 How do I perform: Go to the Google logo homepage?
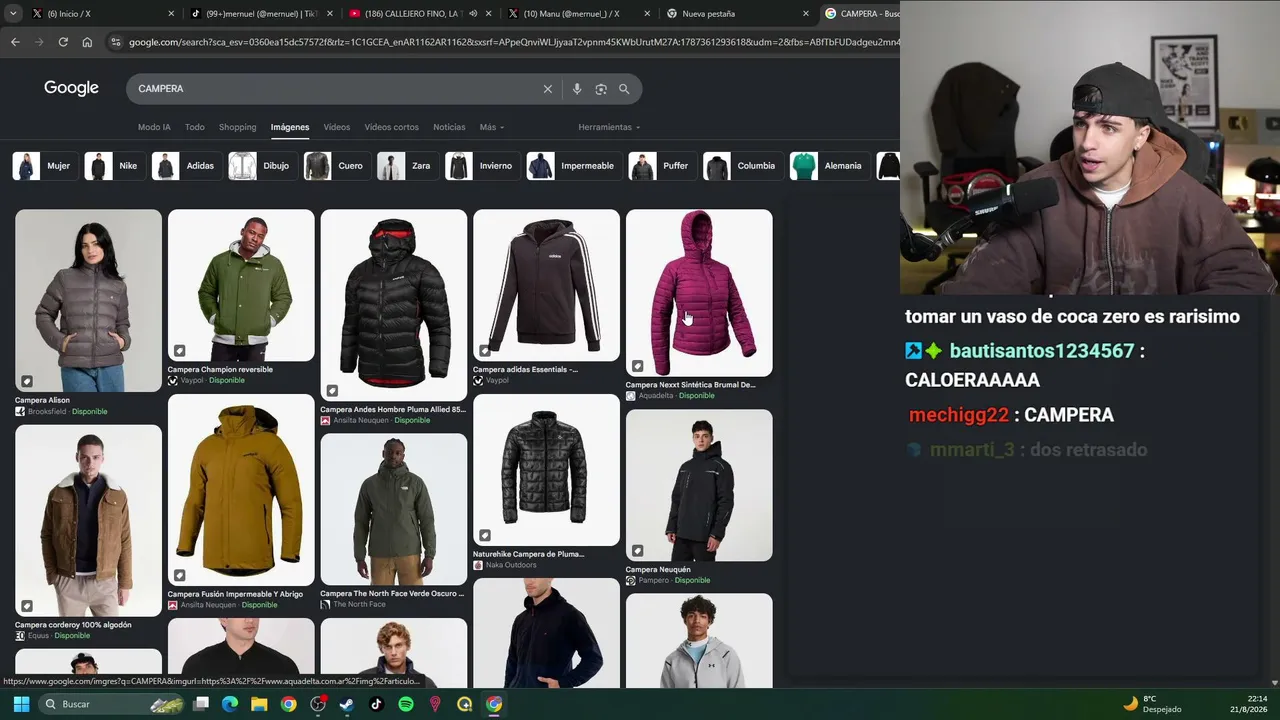click(x=71, y=88)
